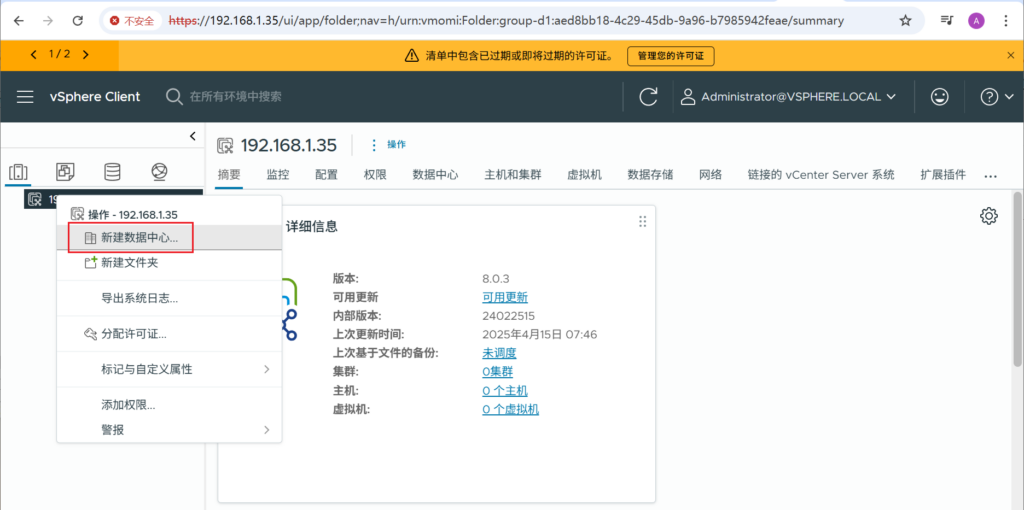Choose 导出系统日志... from context menu
The width and height of the screenshot is (1024, 510).
(x=169, y=298)
